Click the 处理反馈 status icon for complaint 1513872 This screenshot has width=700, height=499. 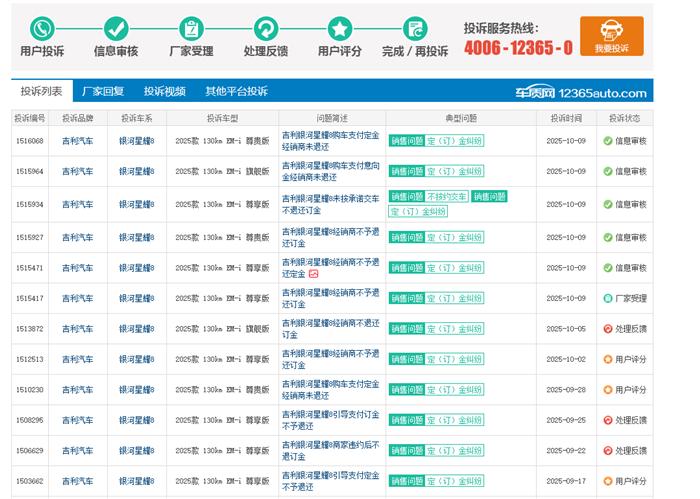[x=608, y=329]
